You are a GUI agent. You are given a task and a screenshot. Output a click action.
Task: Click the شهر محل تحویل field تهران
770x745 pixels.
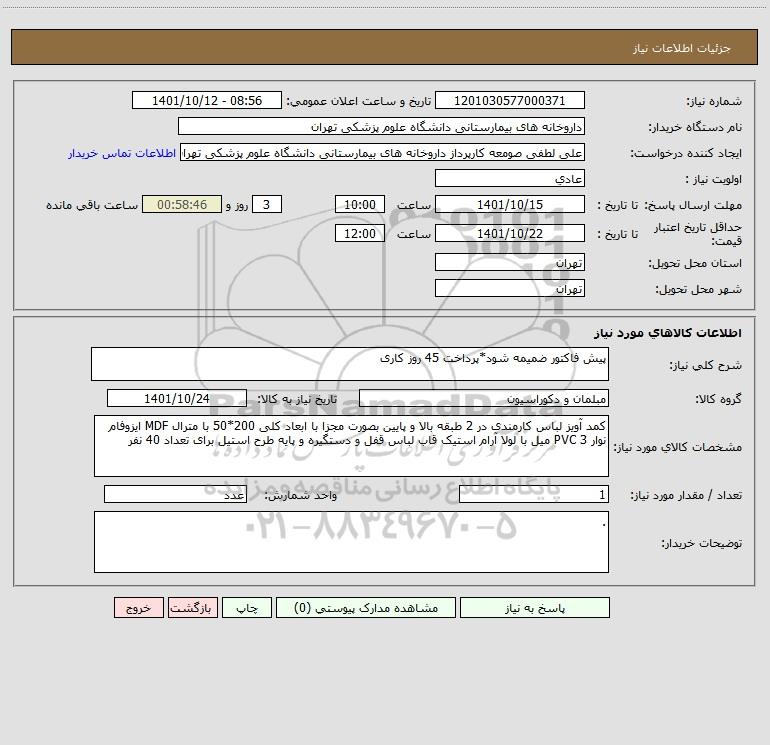(x=510, y=288)
